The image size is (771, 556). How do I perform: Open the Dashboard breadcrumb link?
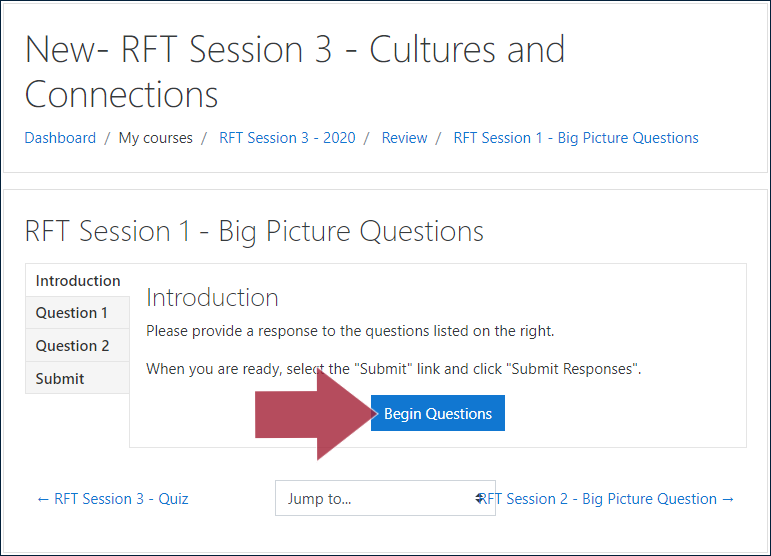(x=60, y=138)
